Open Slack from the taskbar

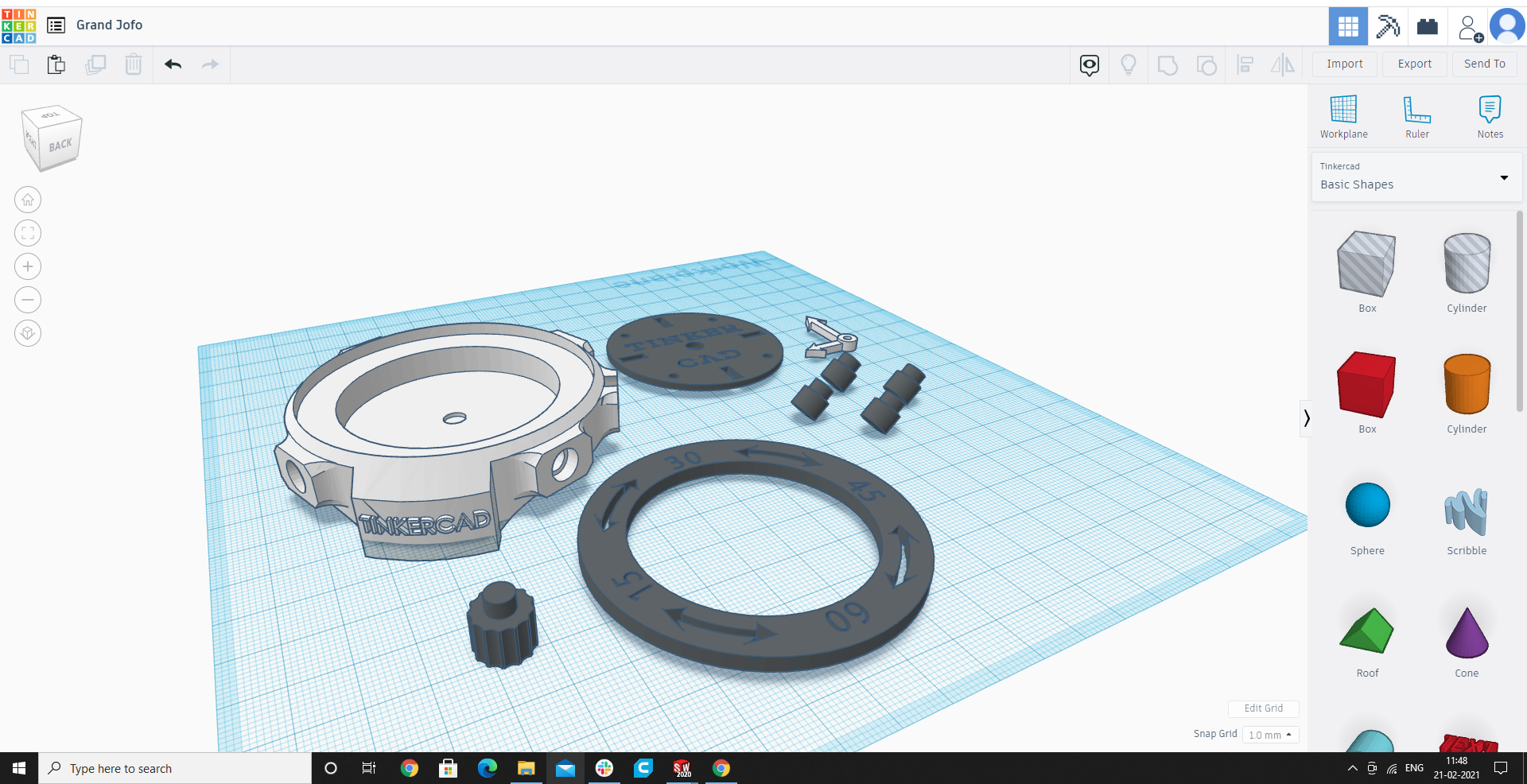[x=604, y=768]
